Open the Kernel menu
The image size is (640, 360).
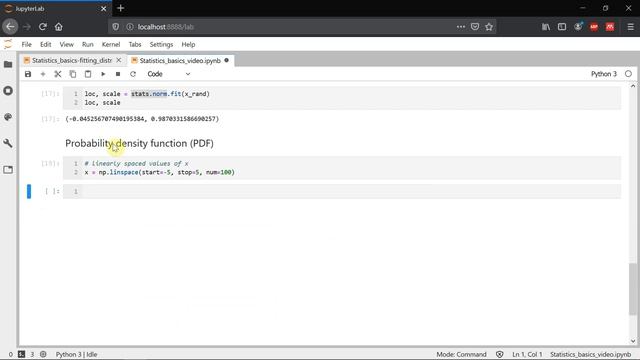point(111,44)
